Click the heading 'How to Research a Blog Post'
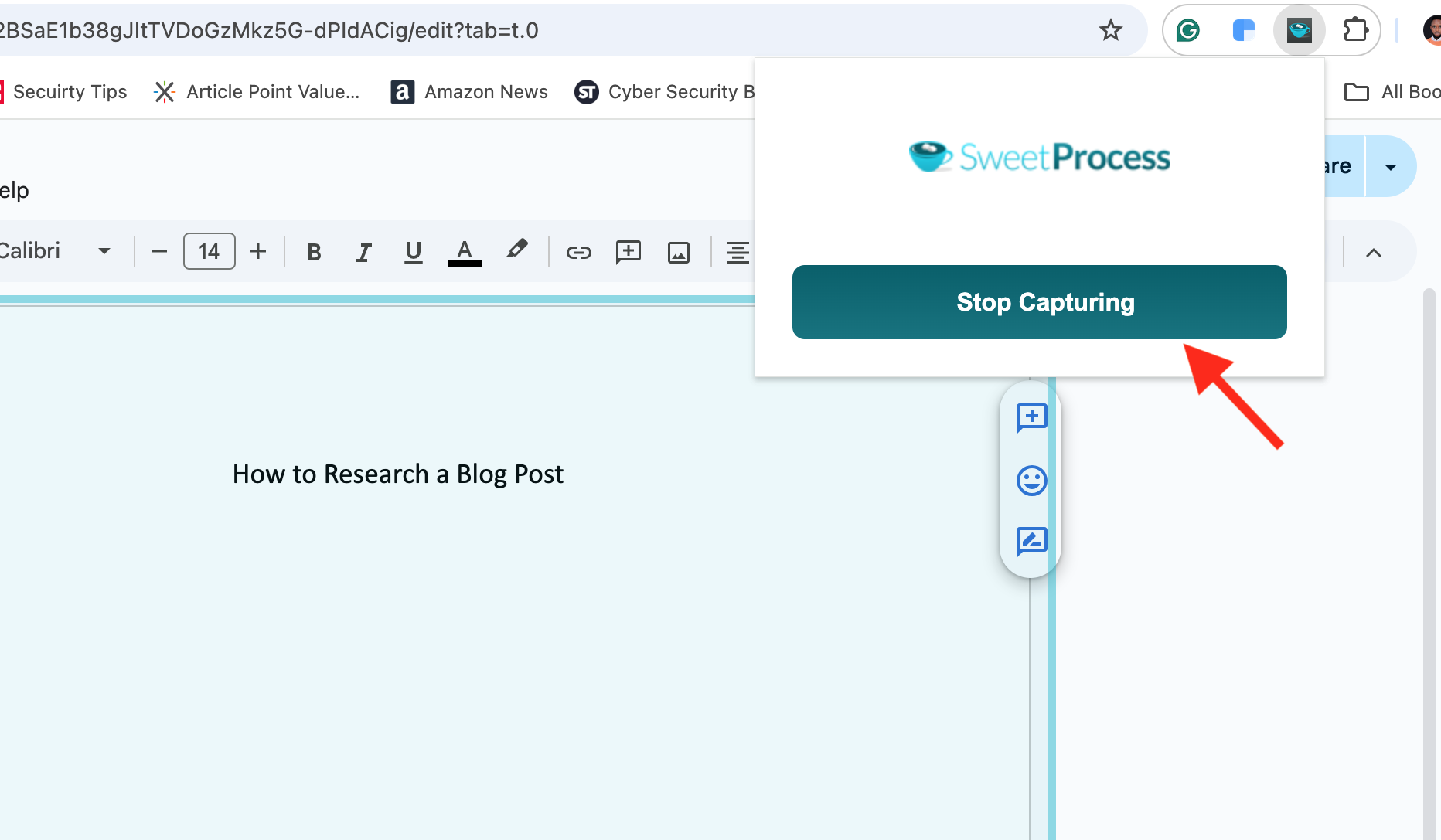 pos(398,474)
